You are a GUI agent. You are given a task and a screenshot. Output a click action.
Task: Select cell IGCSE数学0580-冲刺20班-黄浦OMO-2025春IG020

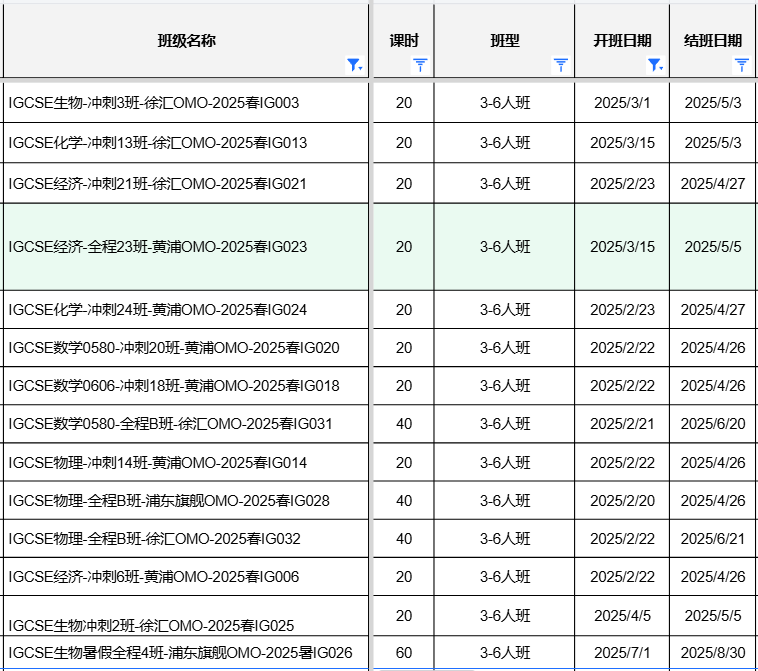click(186, 348)
